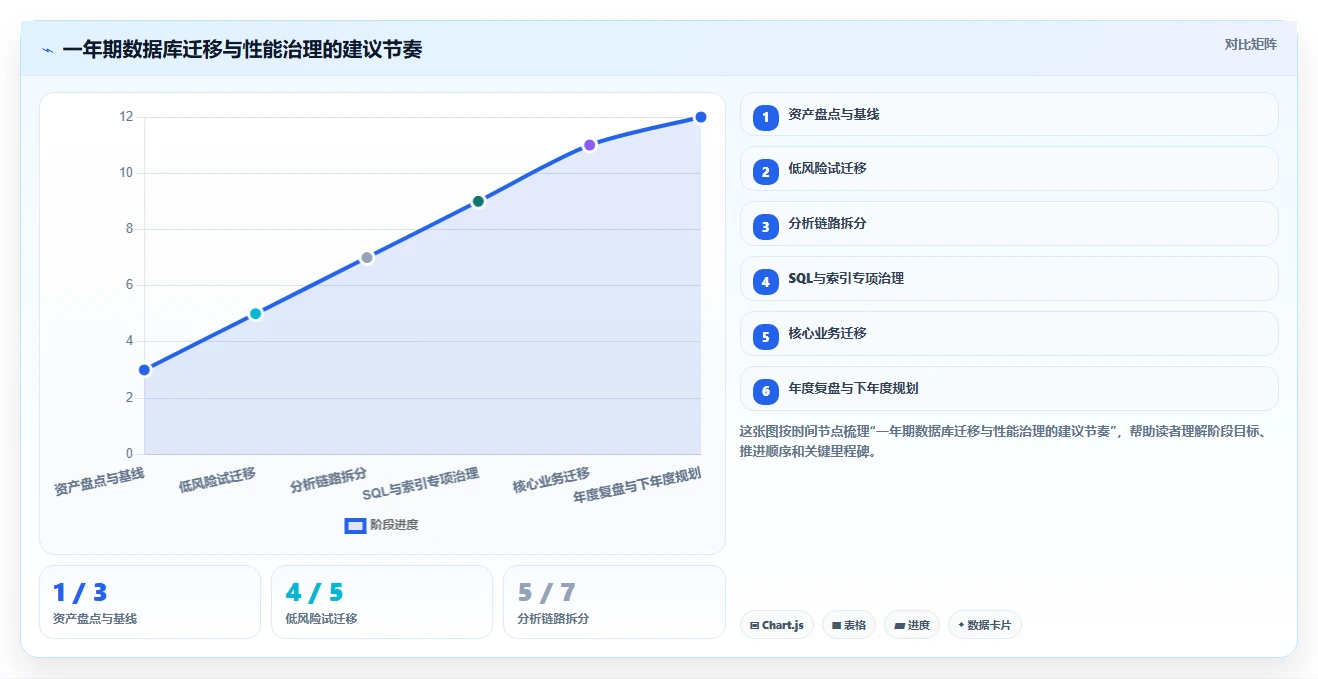
Task: Click the gray data point at value 7
Action: click(x=367, y=258)
